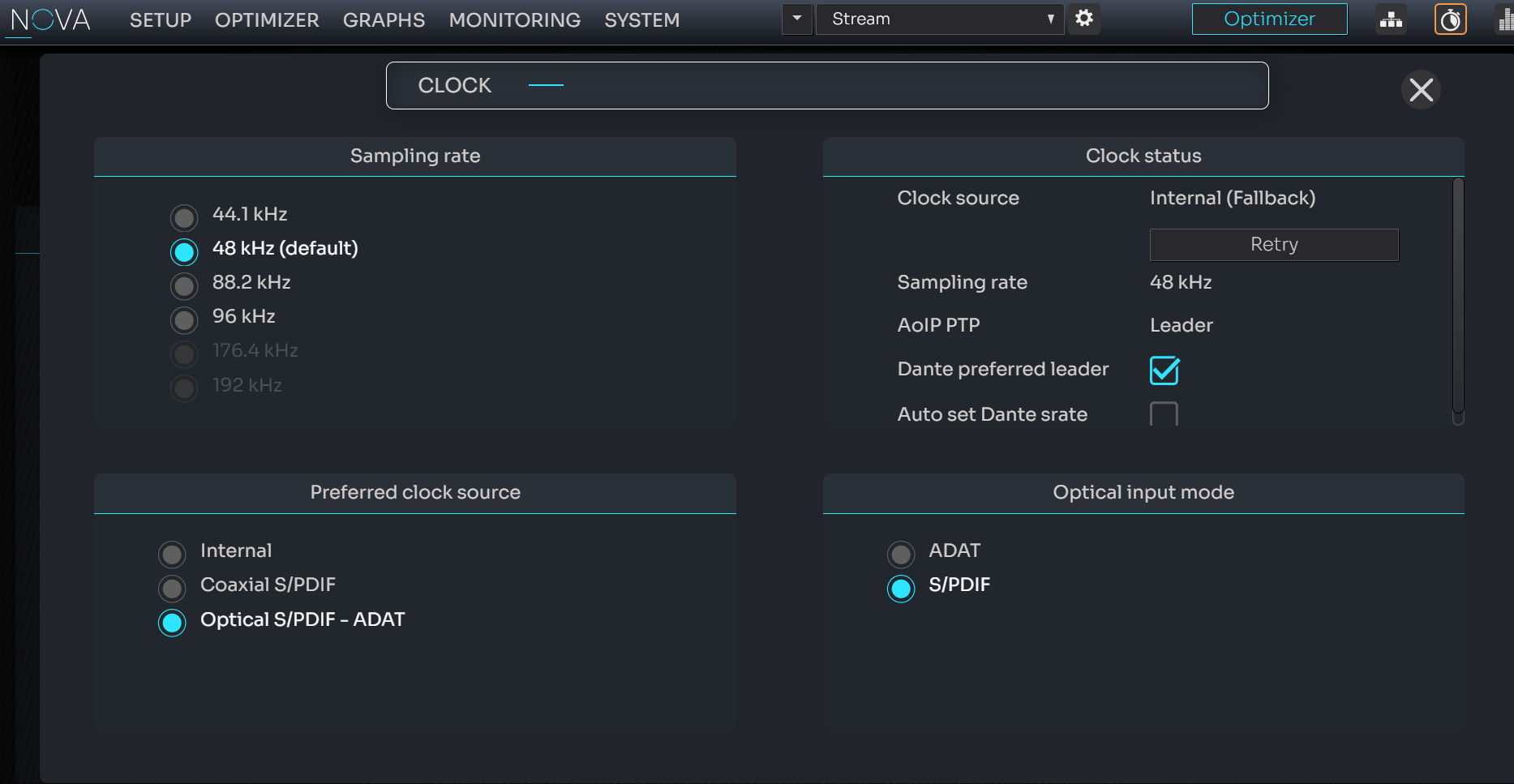Image resolution: width=1514 pixels, height=784 pixels.
Task: Click the AoIP PTP label
Action: pos(938,325)
